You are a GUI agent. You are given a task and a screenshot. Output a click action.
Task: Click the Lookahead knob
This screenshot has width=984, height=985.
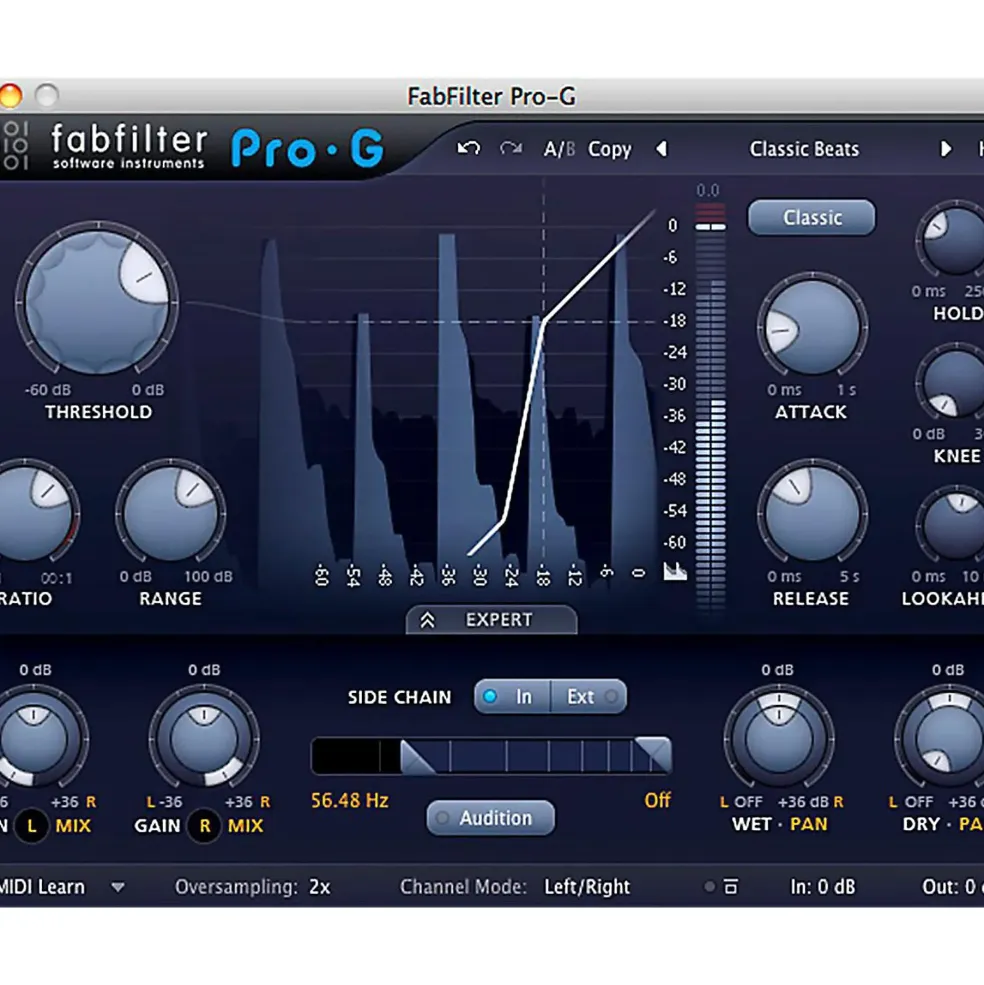(x=953, y=523)
